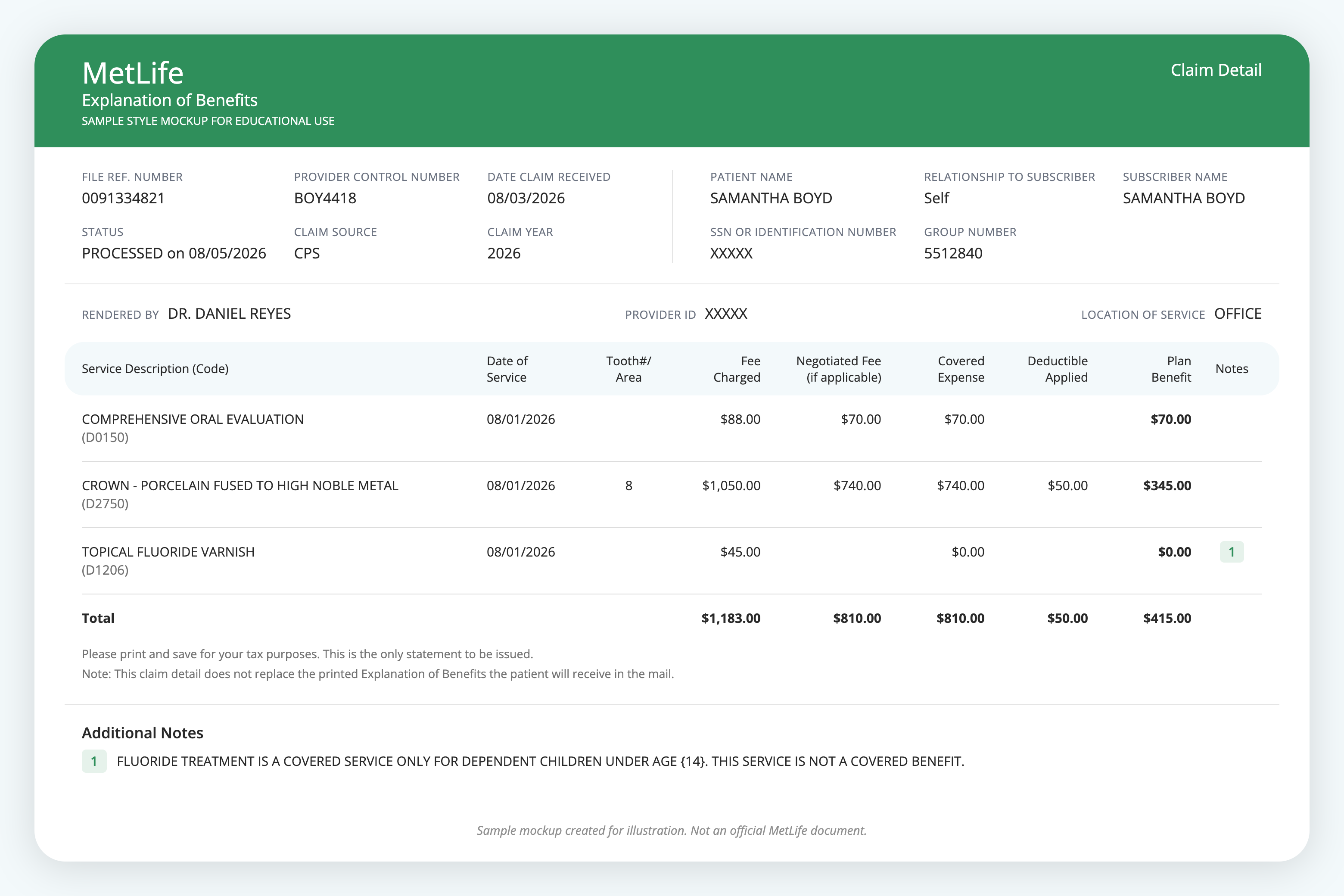Click the procedure code (D0150)
The height and width of the screenshot is (896, 1344).
pos(105,437)
